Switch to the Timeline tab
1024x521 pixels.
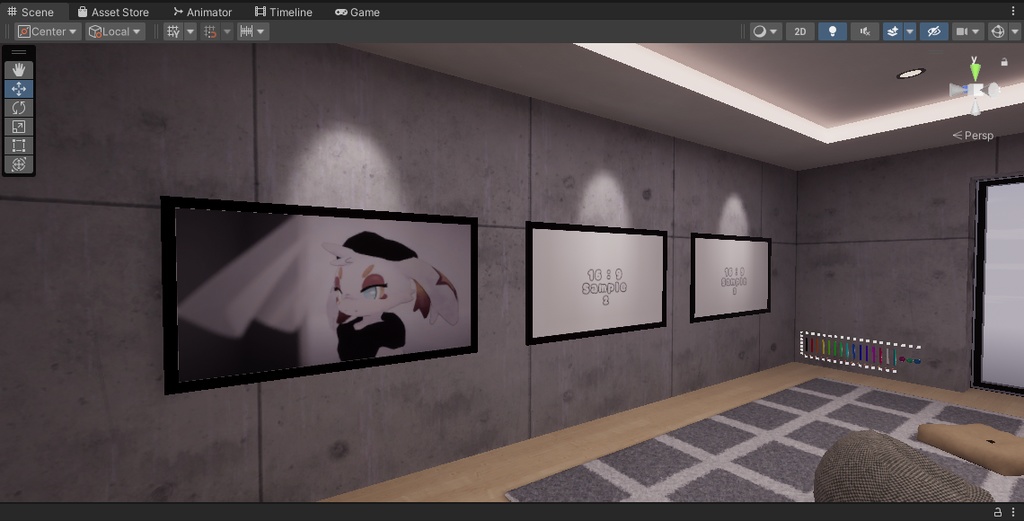tap(283, 12)
